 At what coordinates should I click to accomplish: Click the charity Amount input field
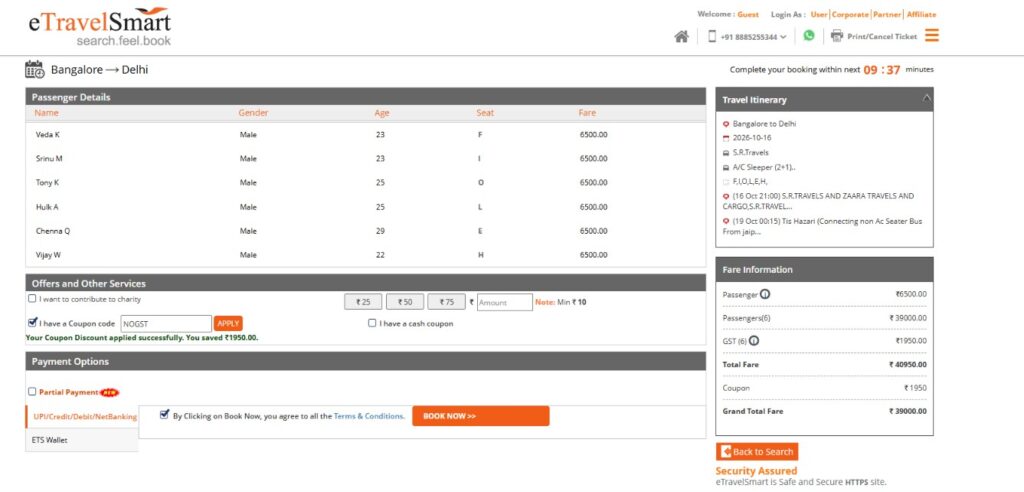point(505,302)
